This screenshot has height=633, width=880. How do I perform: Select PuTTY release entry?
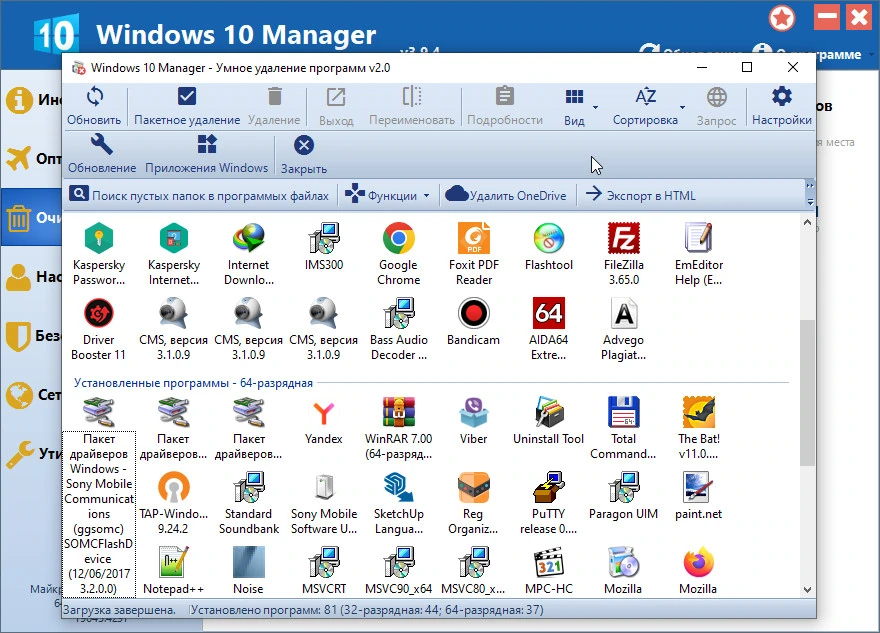click(548, 503)
